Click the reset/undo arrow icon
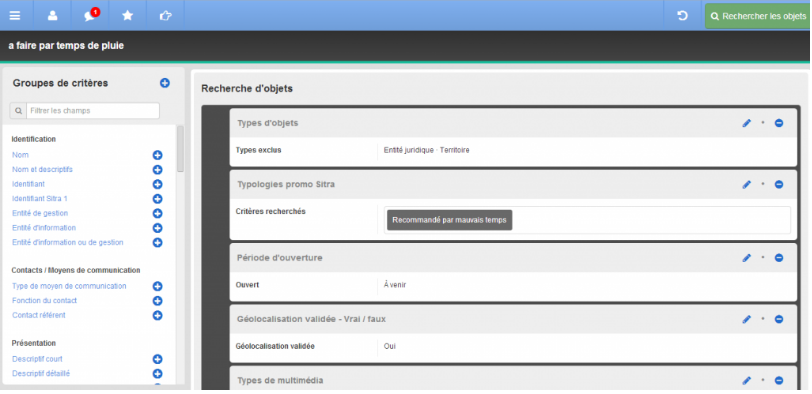This screenshot has width=812, height=394. pos(683,16)
